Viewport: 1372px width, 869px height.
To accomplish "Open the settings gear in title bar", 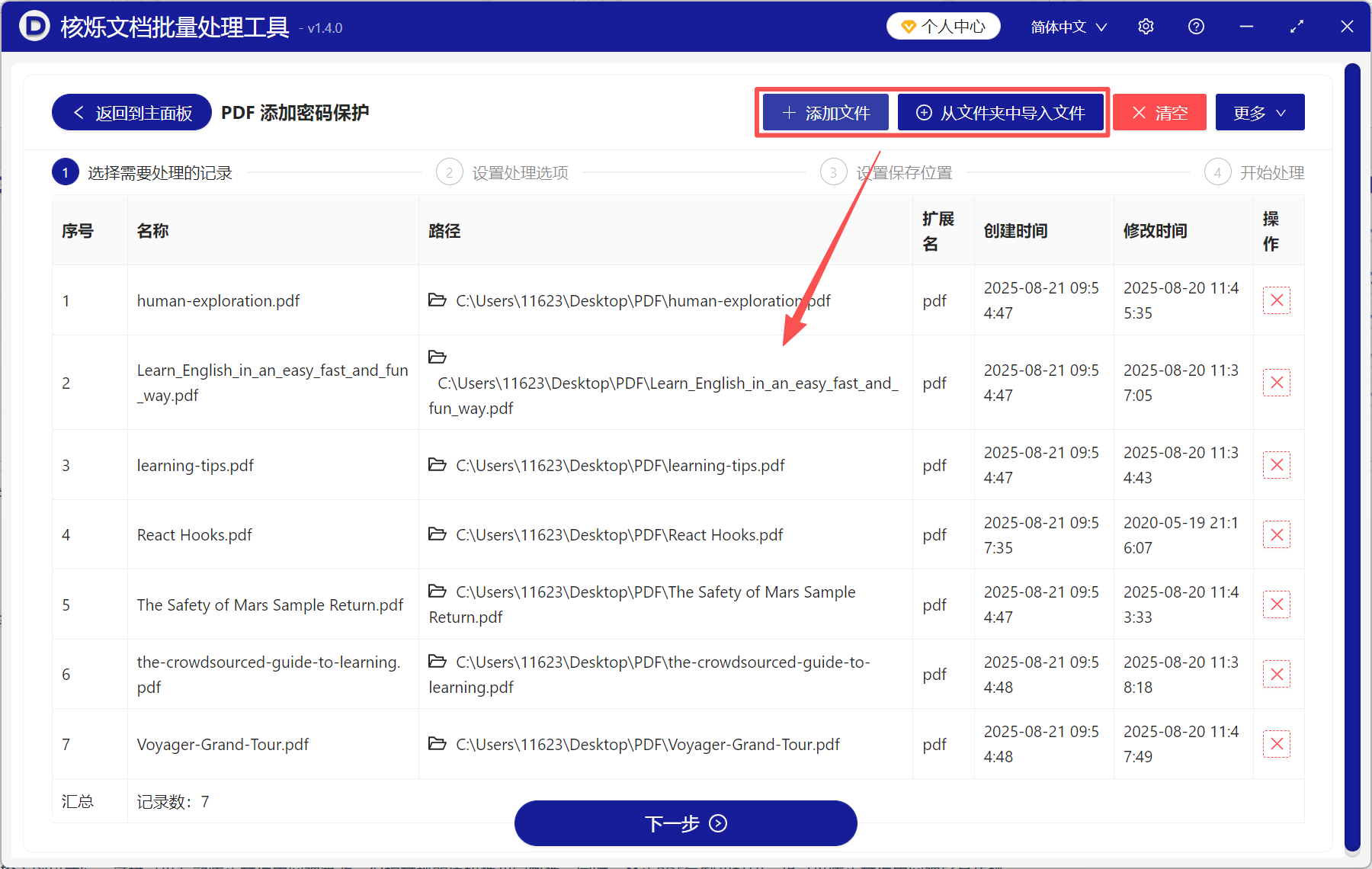I will [x=1146, y=26].
